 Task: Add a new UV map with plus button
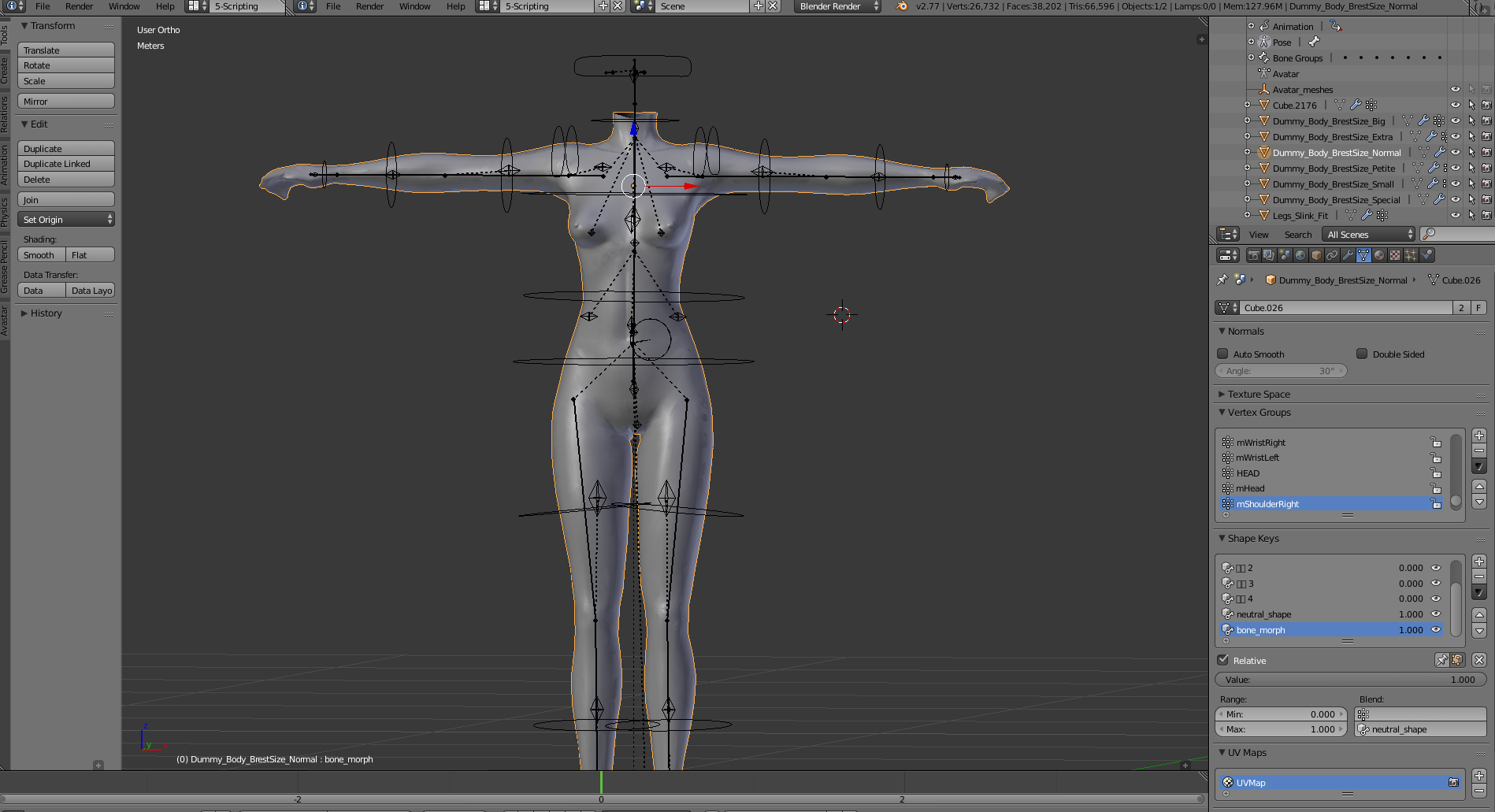(1479, 776)
